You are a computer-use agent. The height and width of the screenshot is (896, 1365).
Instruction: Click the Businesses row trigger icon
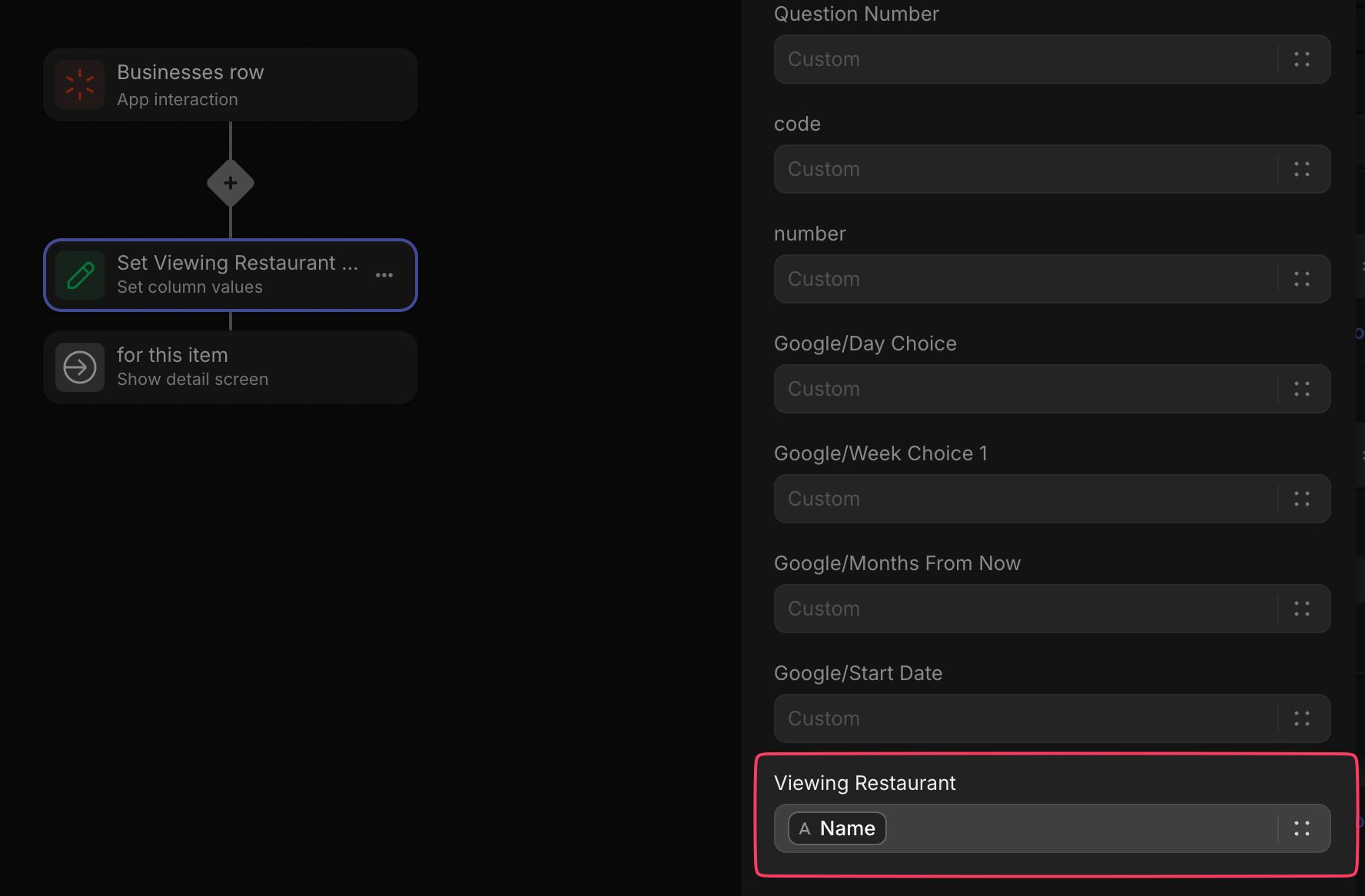[80, 85]
